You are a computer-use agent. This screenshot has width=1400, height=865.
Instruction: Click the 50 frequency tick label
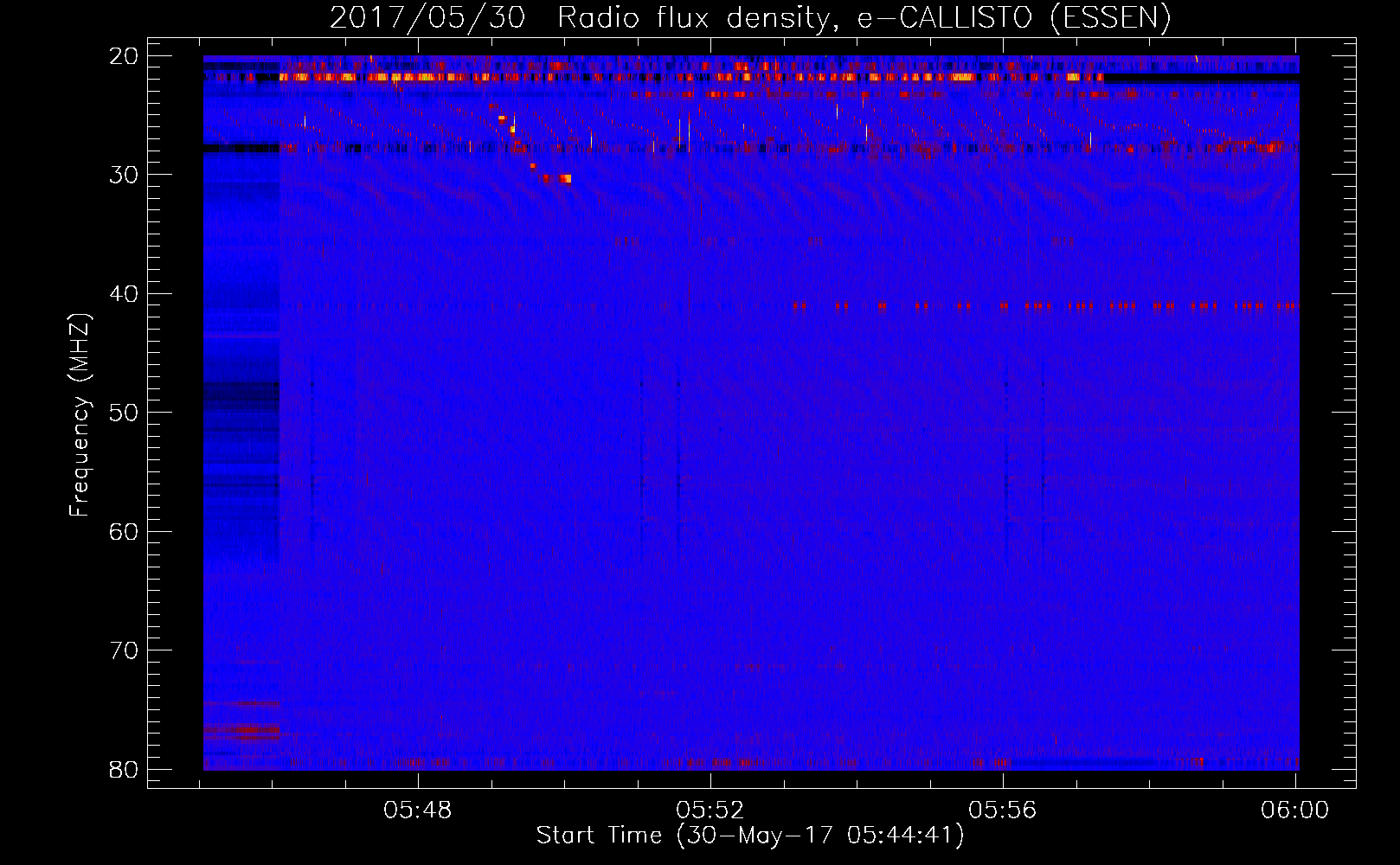[x=124, y=413]
